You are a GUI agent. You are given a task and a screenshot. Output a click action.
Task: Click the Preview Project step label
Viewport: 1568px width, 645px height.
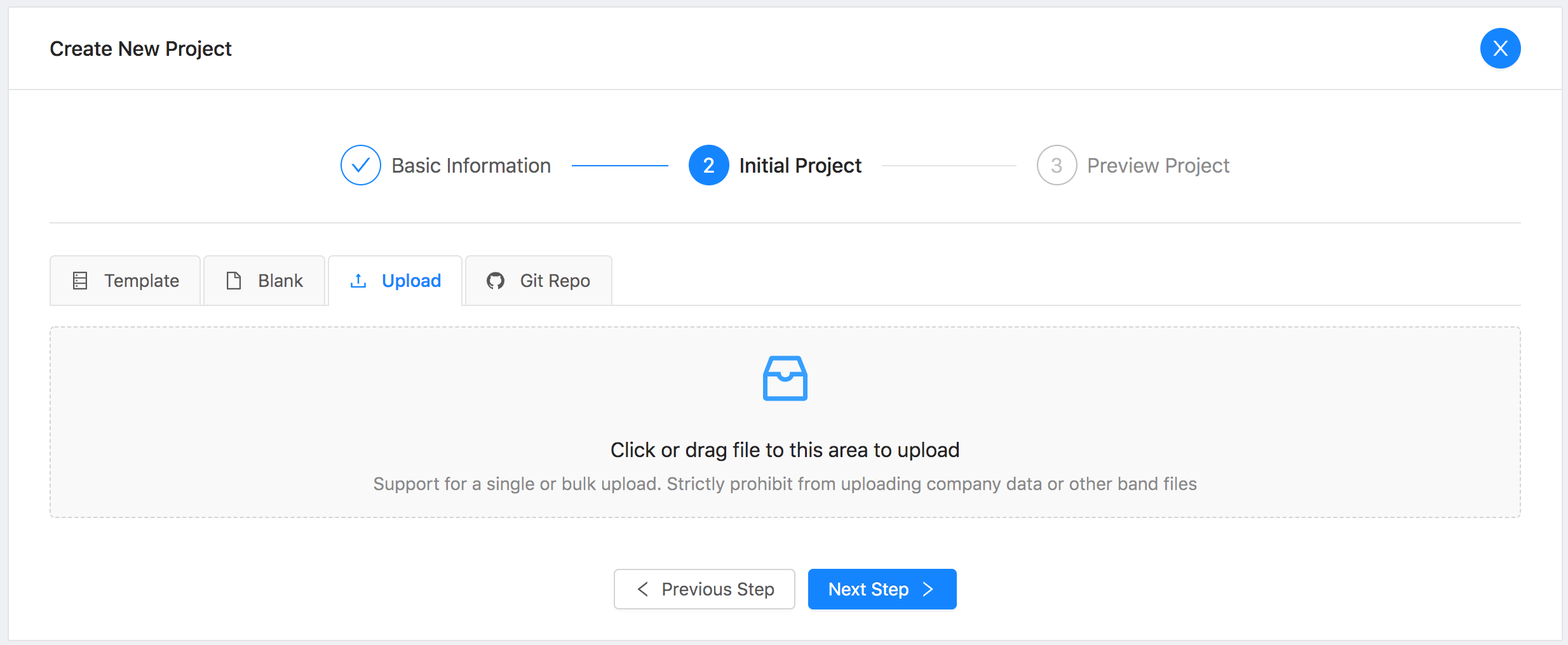pos(1158,166)
